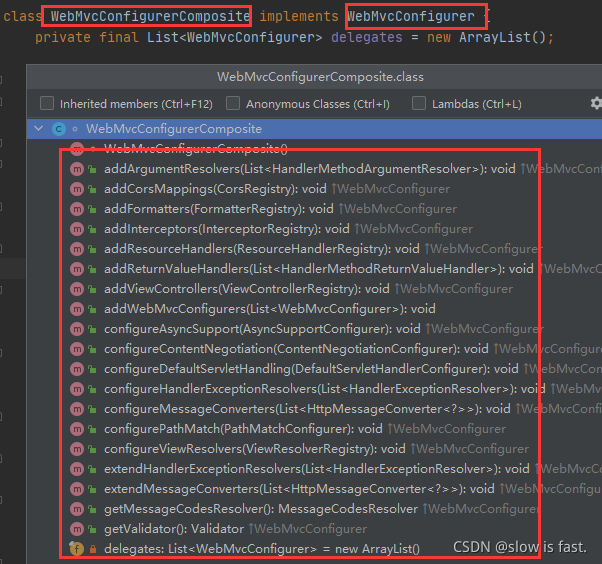Click the method icon beside getMessageCodesResolver

click(77, 509)
